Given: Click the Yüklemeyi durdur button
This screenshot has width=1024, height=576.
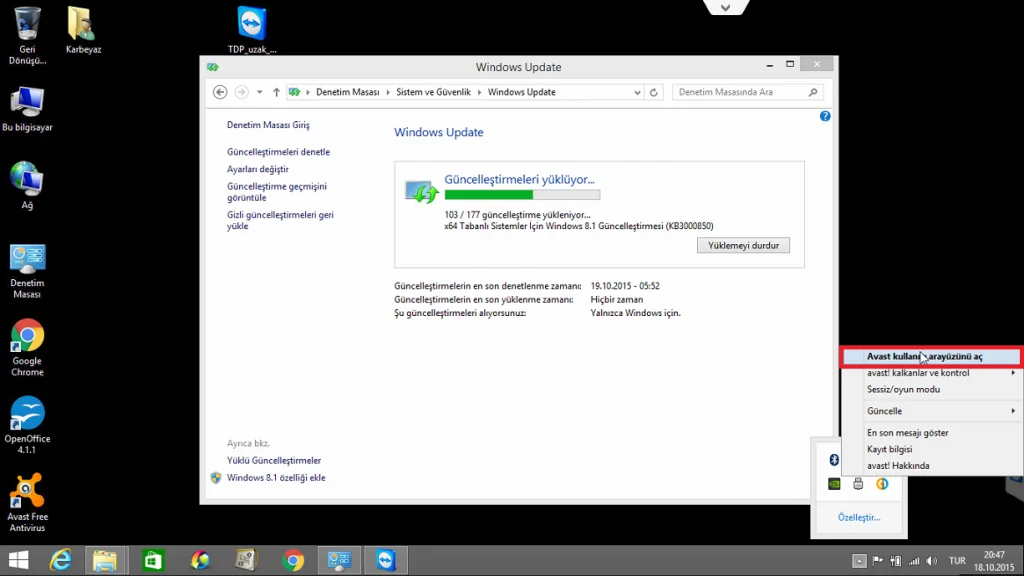Looking at the screenshot, I should click(x=743, y=246).
